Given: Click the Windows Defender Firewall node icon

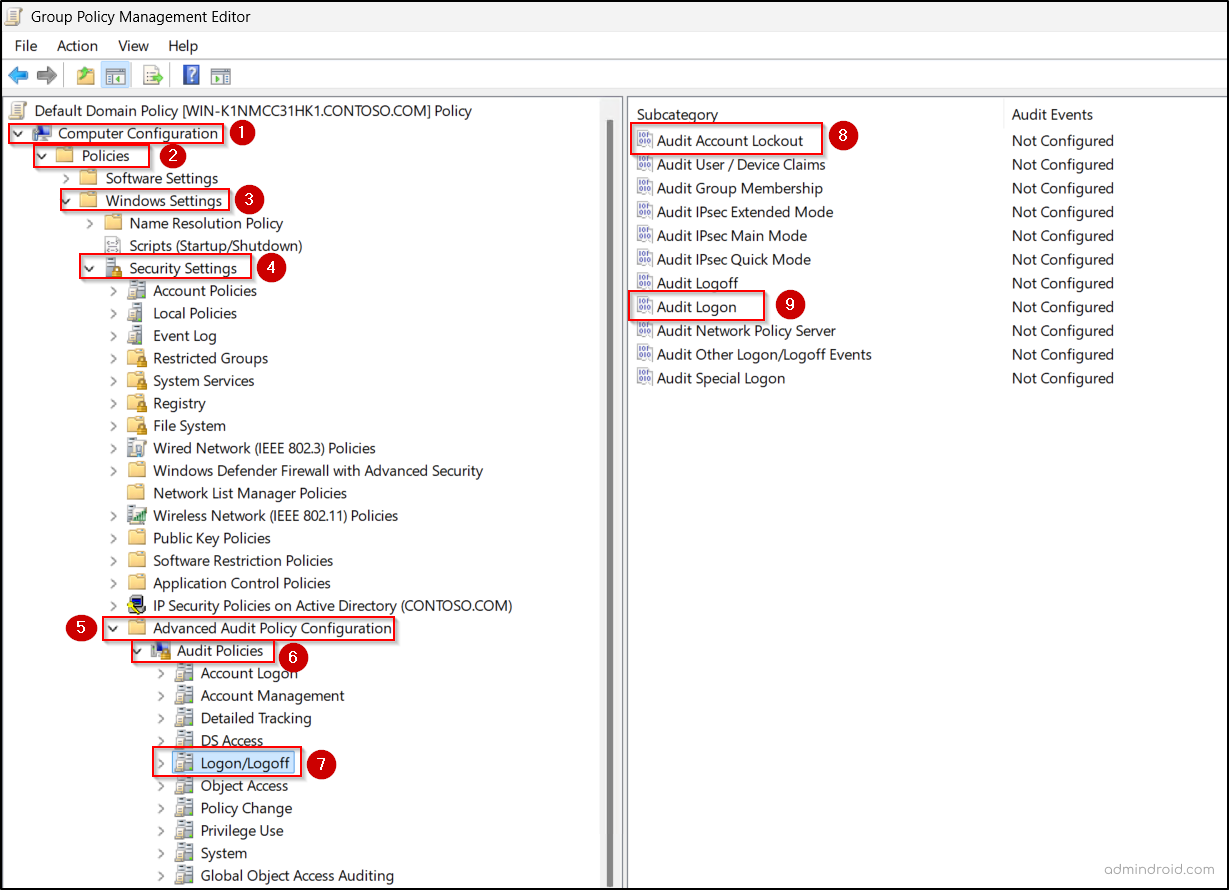Looking at the screenshot, I should [x=138, y=470].
